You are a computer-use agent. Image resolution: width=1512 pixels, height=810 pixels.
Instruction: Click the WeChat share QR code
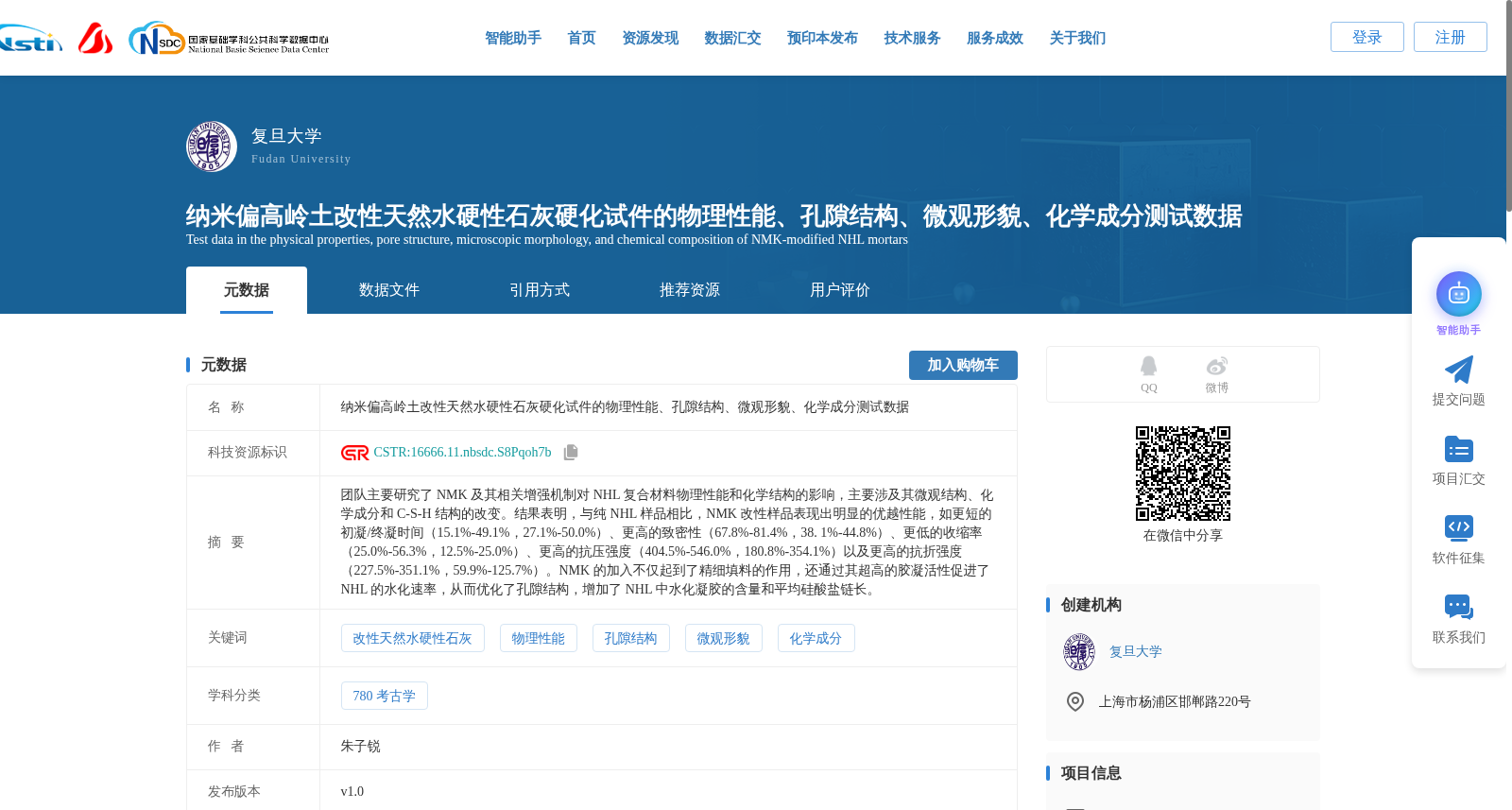tap(1182, 474)
